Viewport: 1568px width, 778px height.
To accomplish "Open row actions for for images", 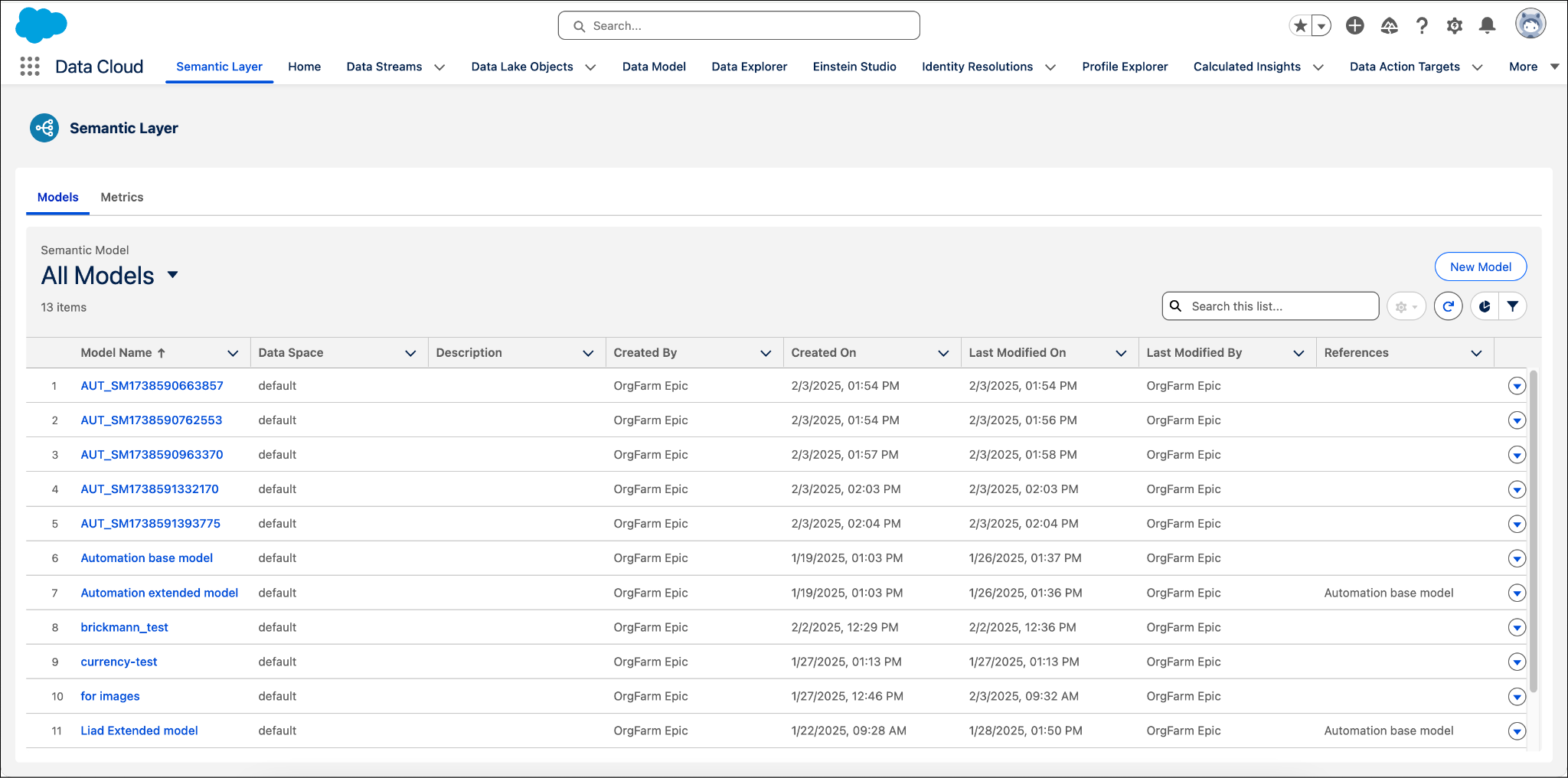I will tap(1517, 696).
